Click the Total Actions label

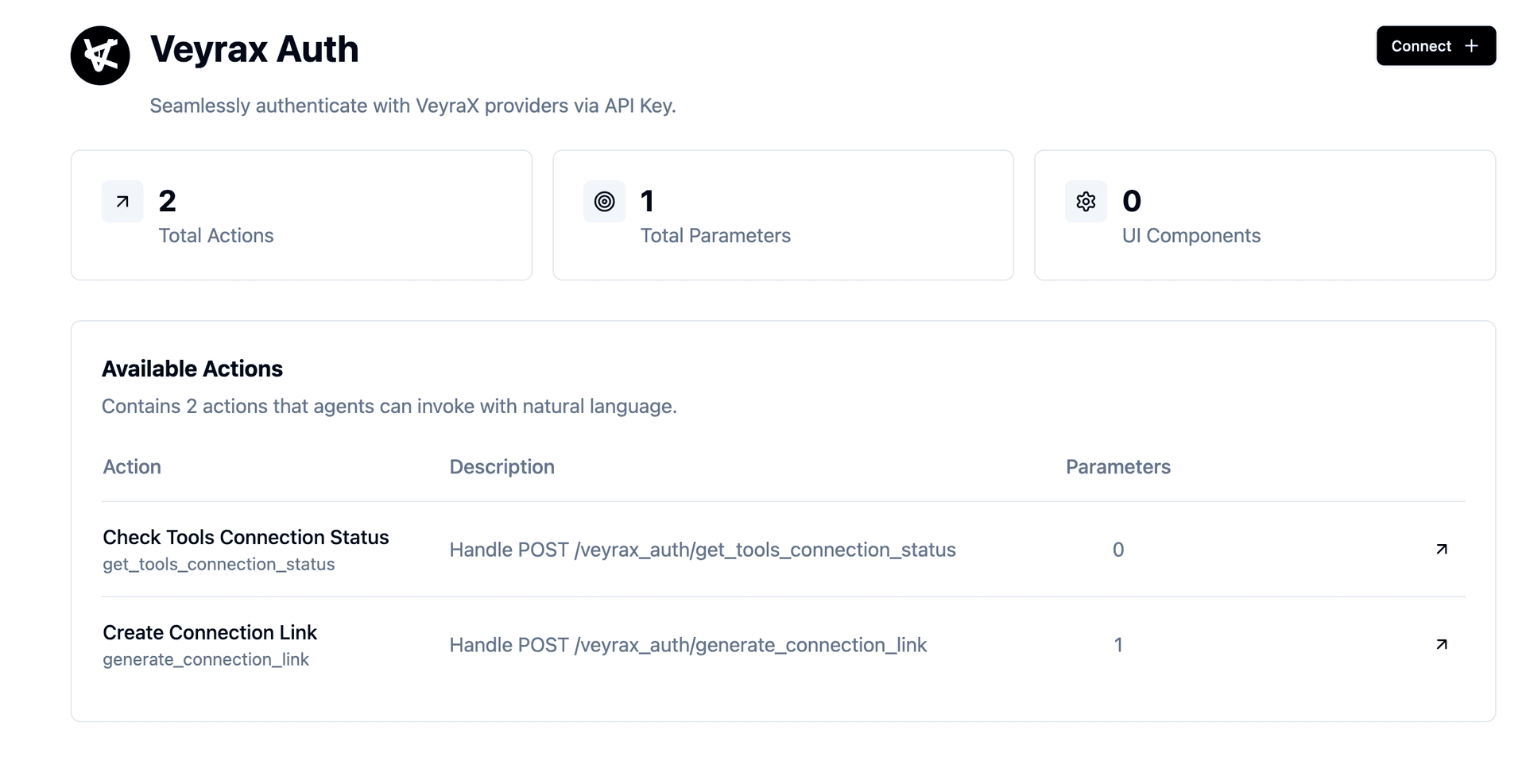(x=216, y=236)
